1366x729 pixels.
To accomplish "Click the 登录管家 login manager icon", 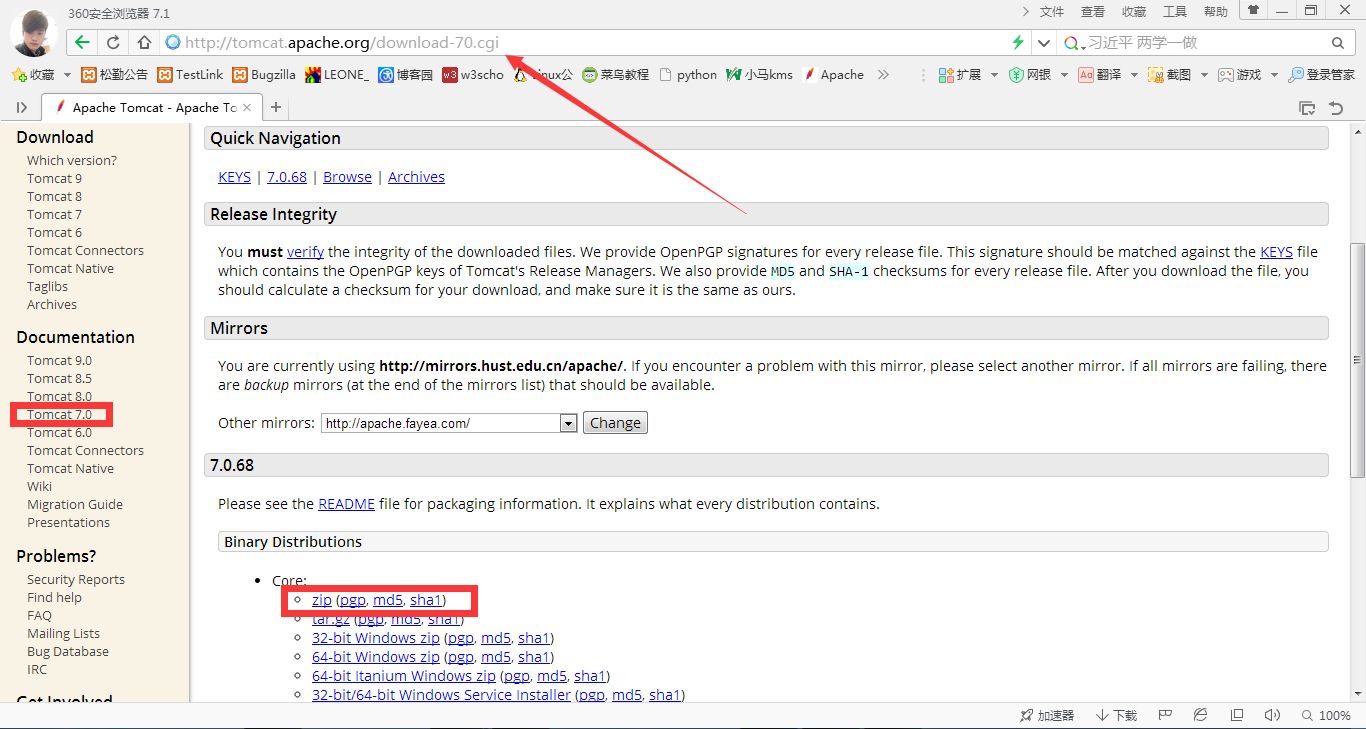I will pos(1321,75).
